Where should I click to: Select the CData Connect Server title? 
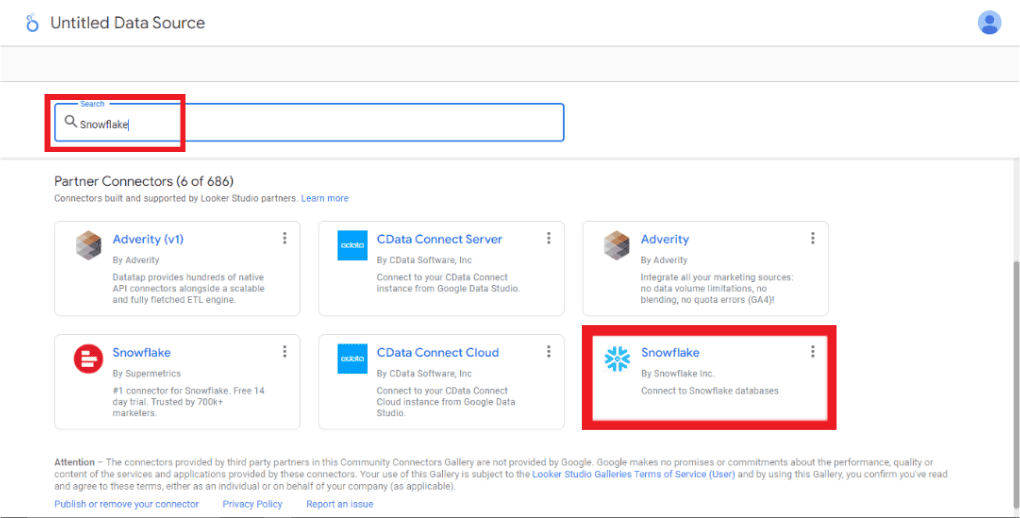(440, 239)
